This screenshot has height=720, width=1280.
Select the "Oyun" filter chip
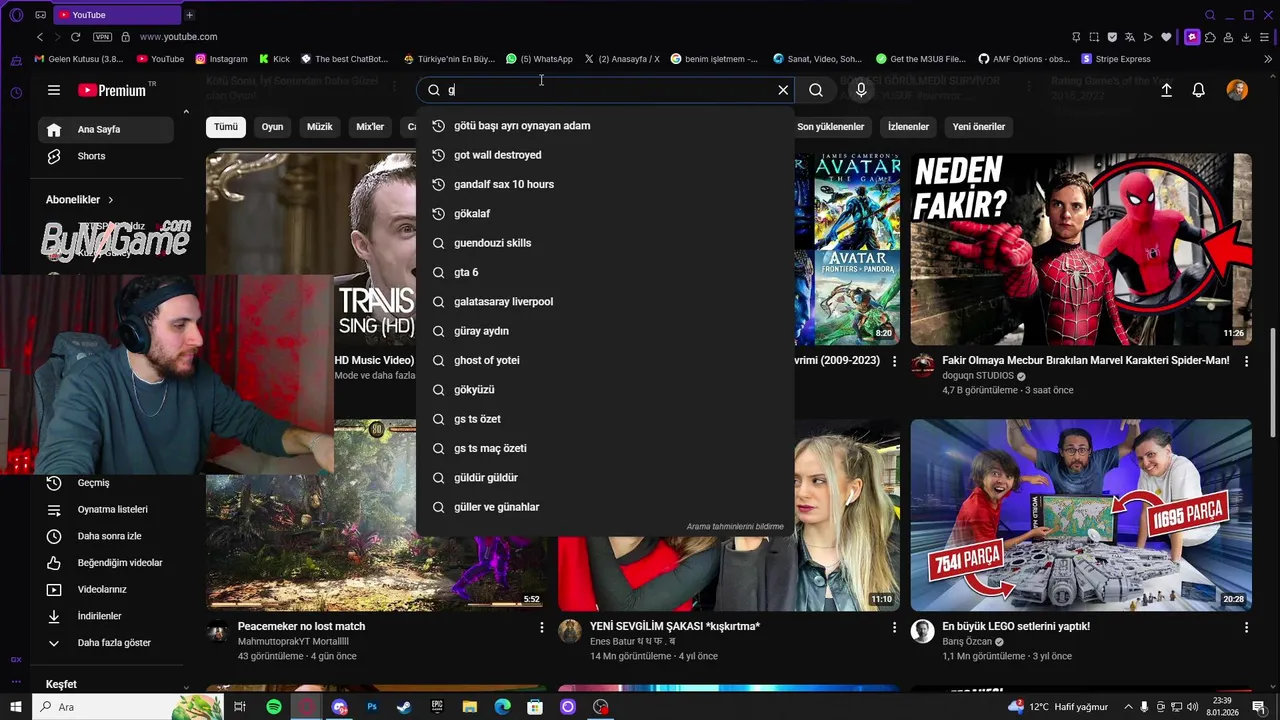pyautogui.click(x=272, y=127)
